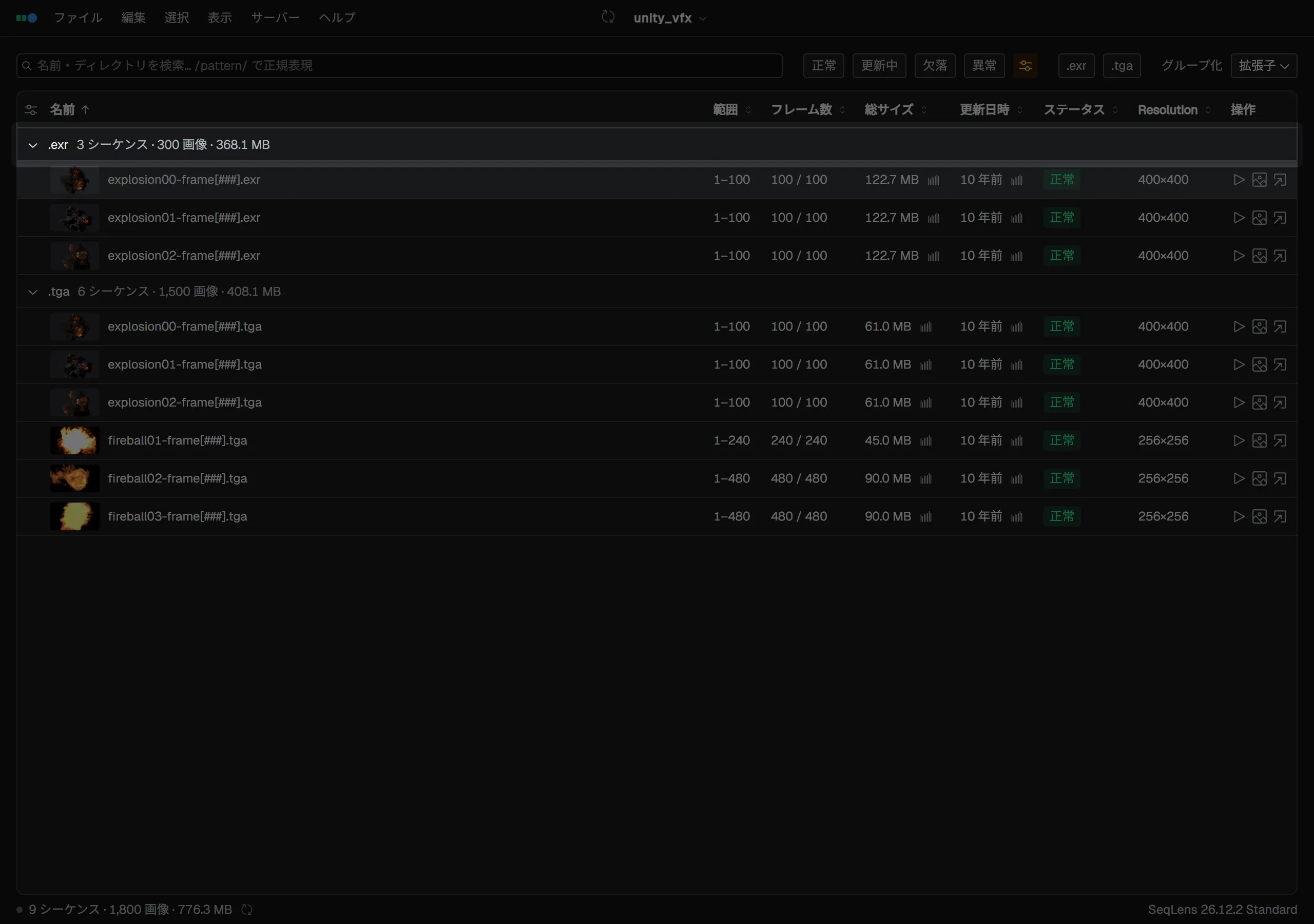Toggle the .tga extension filter

click(x=1122, y=66)
